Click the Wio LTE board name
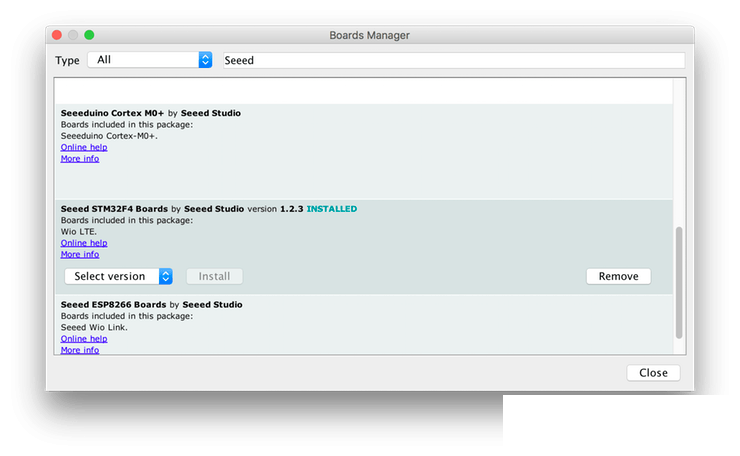The width and height of the screenshot is (740, 456). [79, 232]
